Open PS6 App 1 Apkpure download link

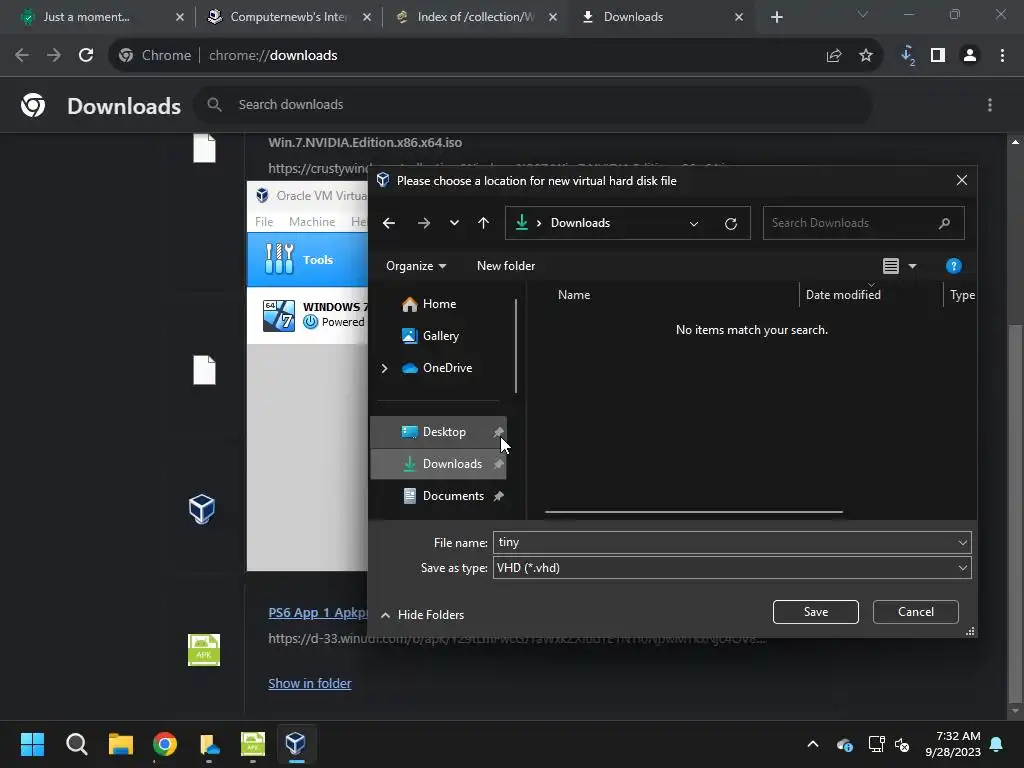[319, 613]
